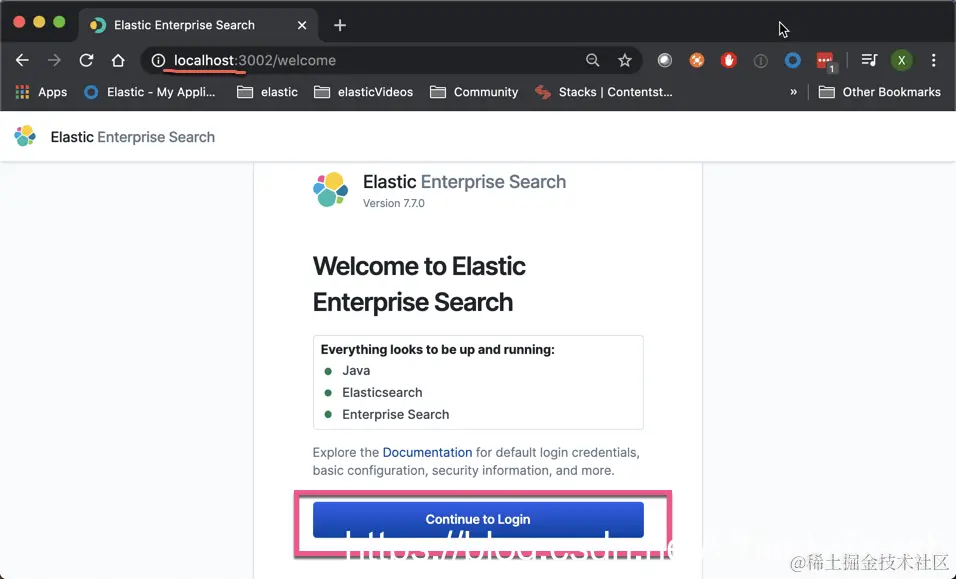Image resolution: width=956 pixels, height=579 pixels.
Task: Open the Elastic - My Appli... bookmark
Action: [x=149, y=92]
